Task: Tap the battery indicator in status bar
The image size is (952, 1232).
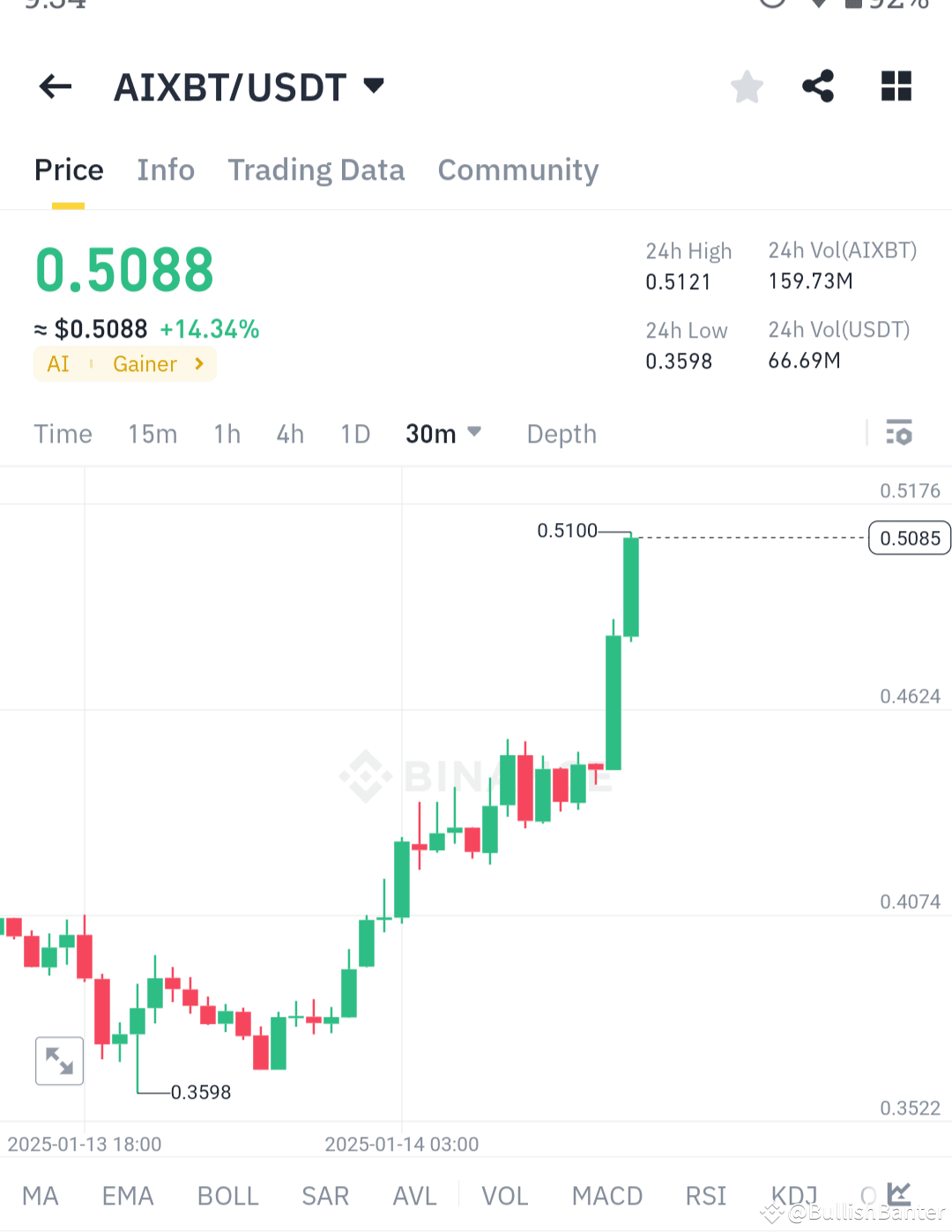Action: (x=852, y=5)
